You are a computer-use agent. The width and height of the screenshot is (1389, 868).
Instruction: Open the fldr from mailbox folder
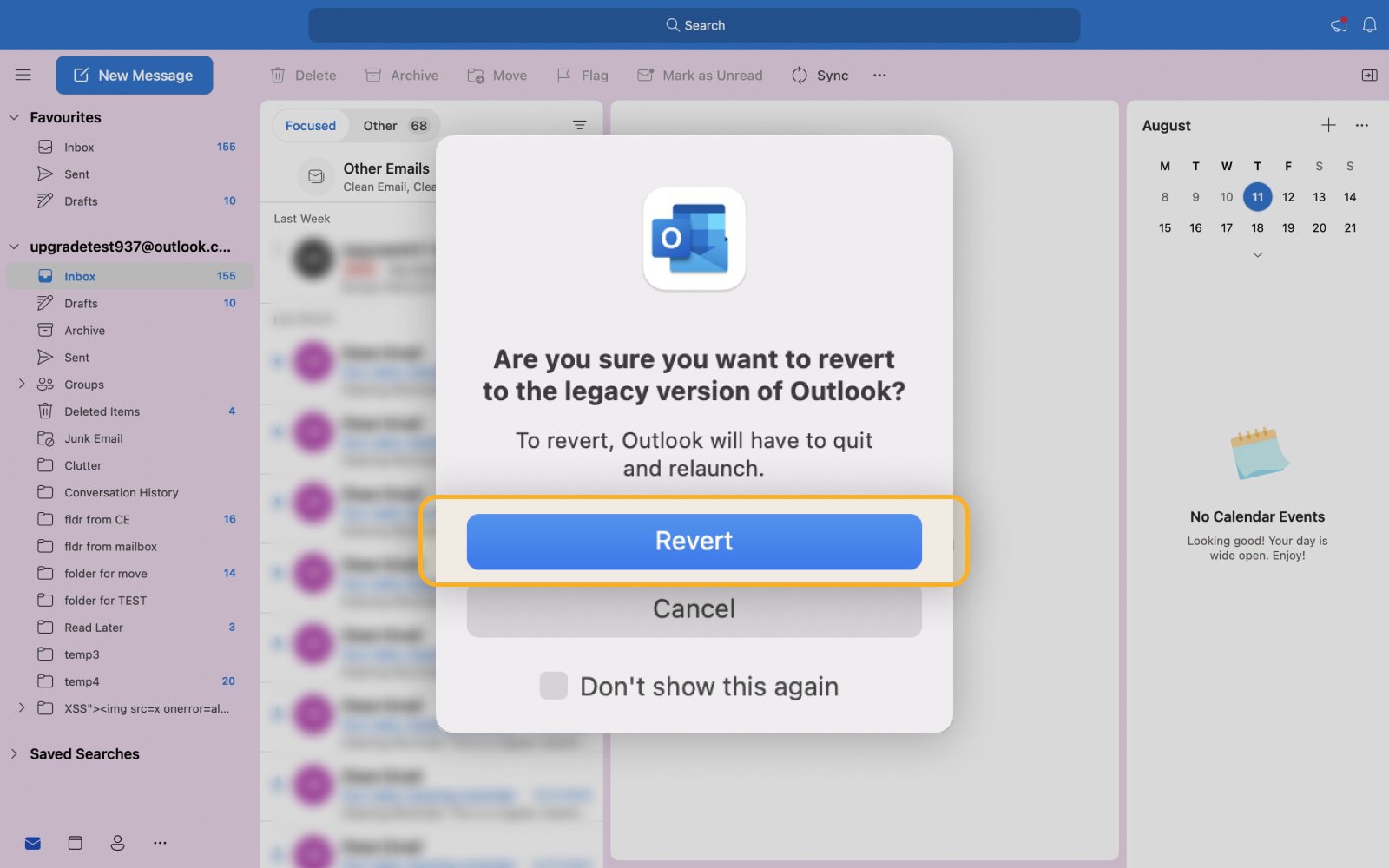pyautogui.click(x=130, y=546)
